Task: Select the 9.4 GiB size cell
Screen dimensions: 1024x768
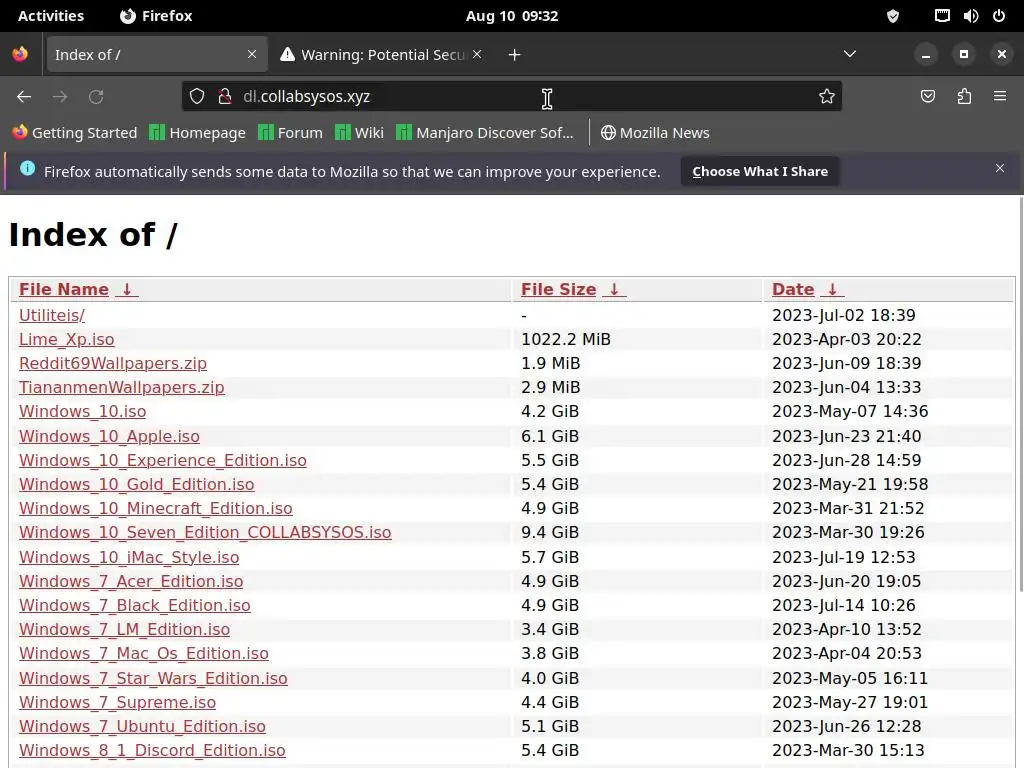Action: [x=550, y=532]
